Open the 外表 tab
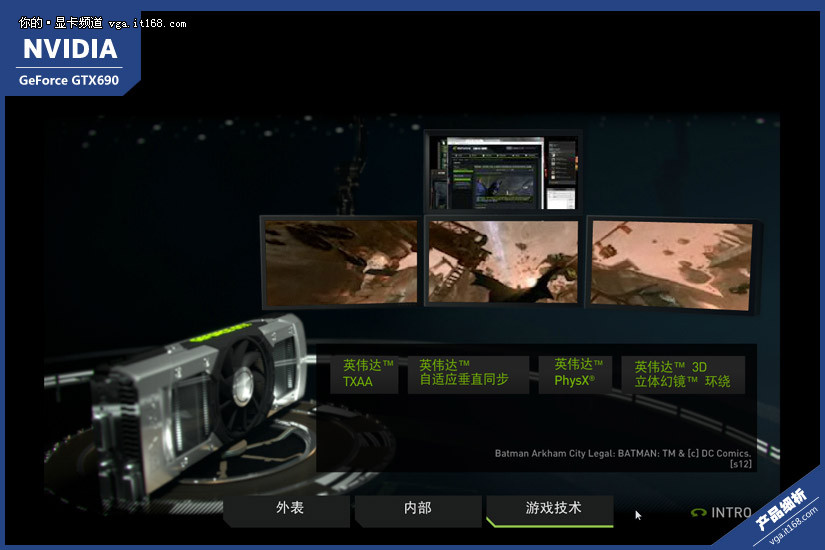 287,509
